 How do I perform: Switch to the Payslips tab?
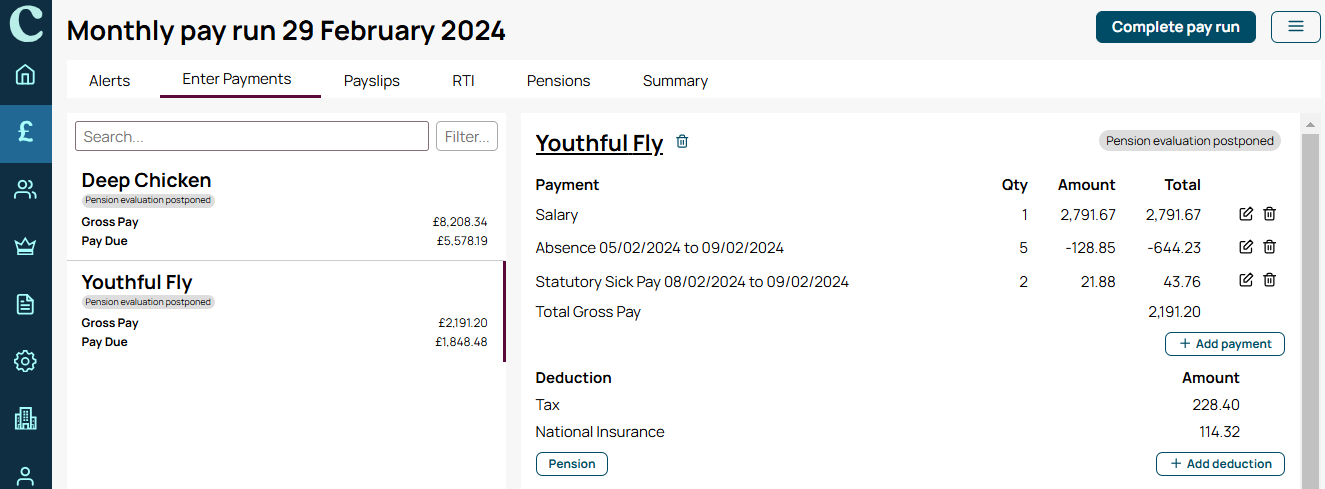pyautogui.click(x=372, y=81)
